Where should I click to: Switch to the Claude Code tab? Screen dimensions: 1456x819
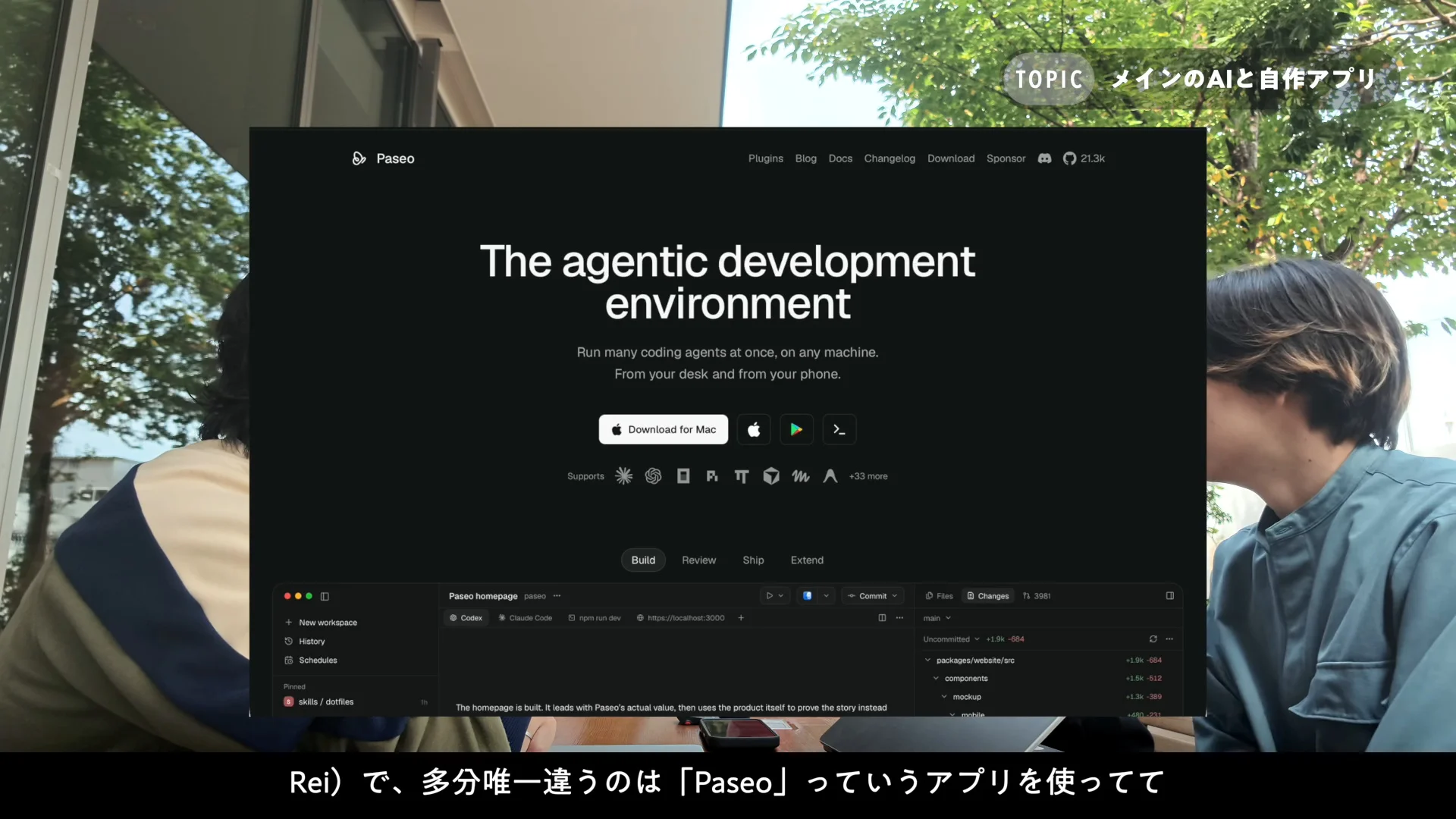(x=525, y=618)
